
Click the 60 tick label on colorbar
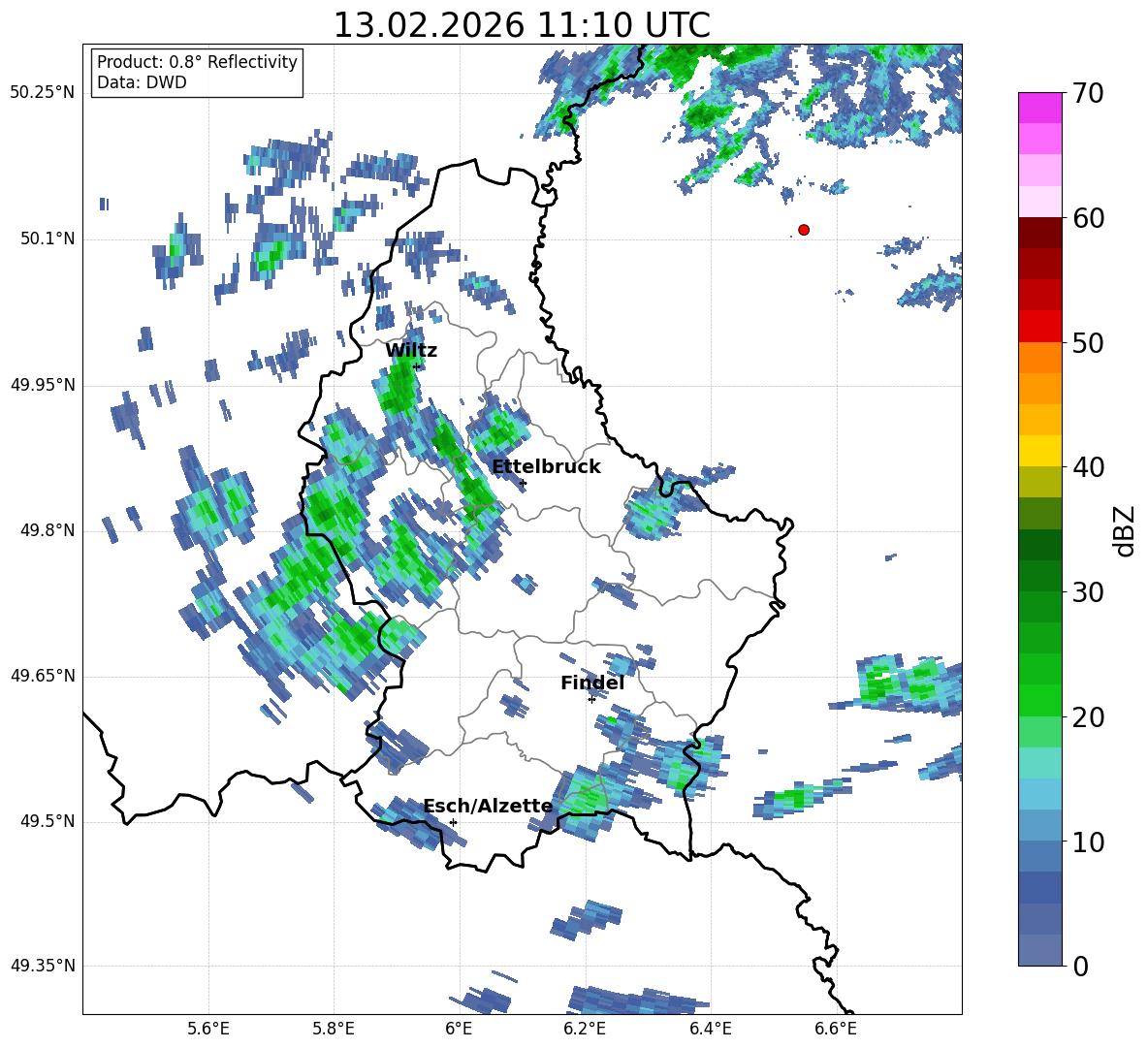[x=1088, y=218]
